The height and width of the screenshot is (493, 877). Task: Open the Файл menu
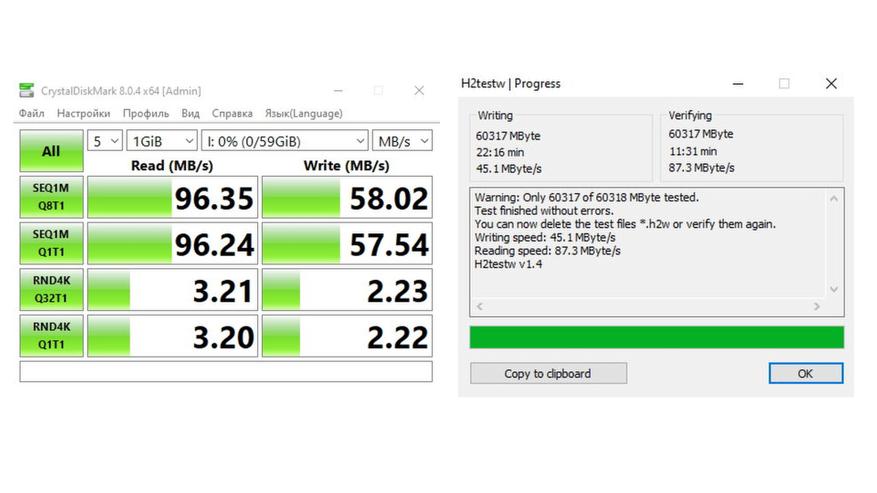(31, 113)
